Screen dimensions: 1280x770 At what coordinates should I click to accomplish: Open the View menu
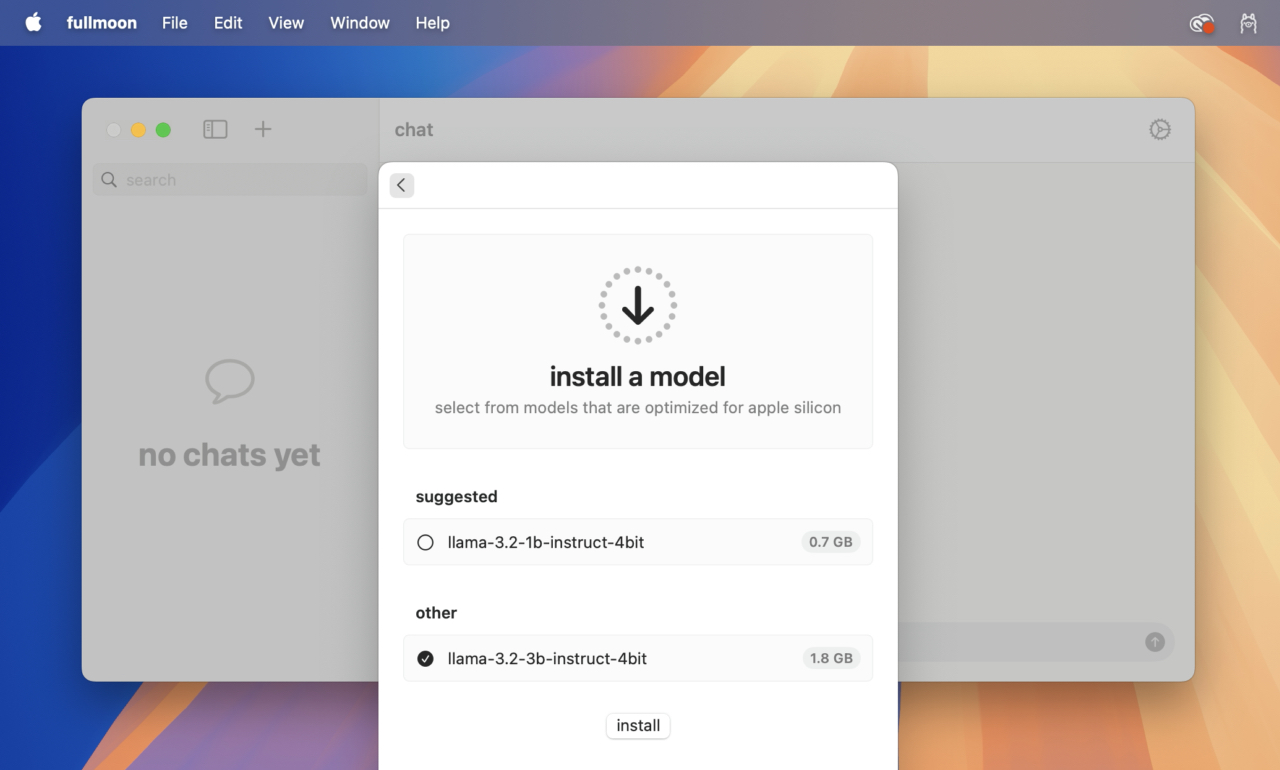(286, 22)
